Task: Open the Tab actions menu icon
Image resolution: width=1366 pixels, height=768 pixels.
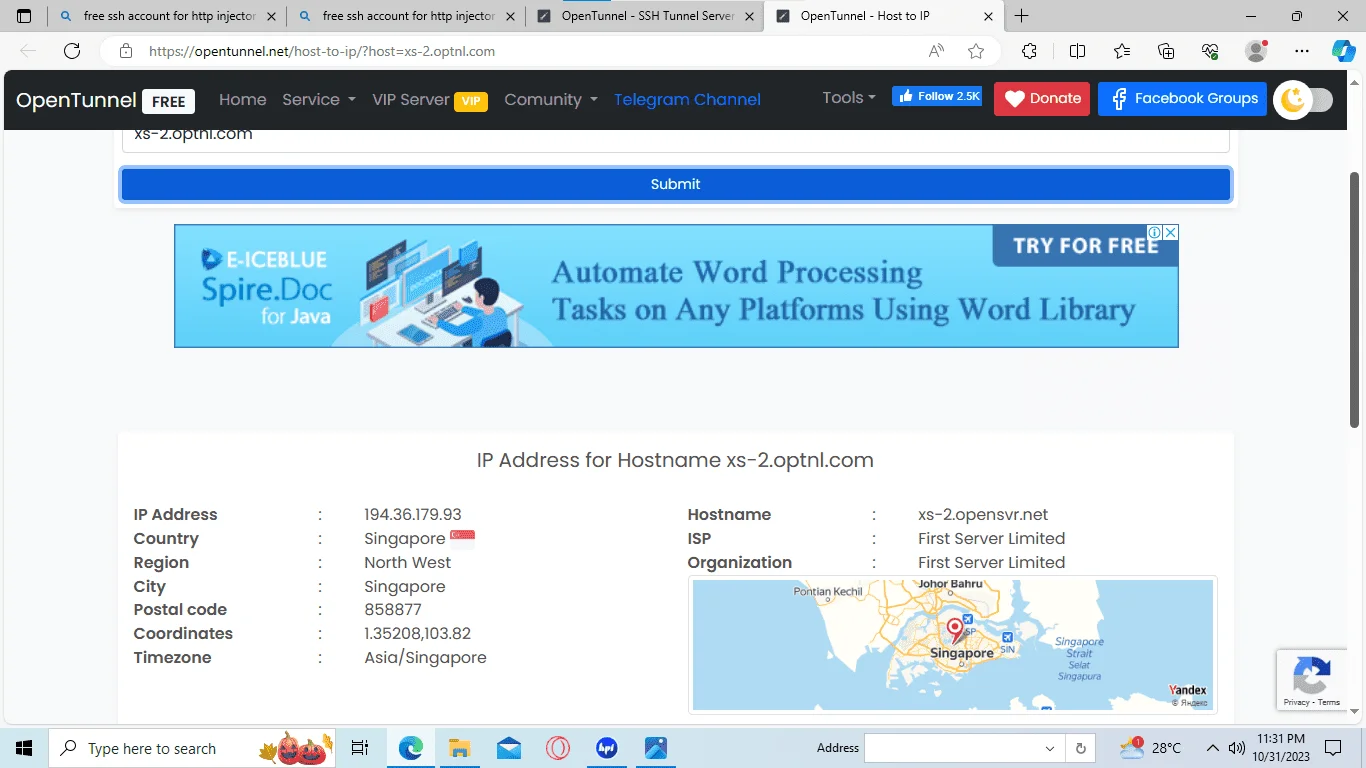Action: click(24, 16)
